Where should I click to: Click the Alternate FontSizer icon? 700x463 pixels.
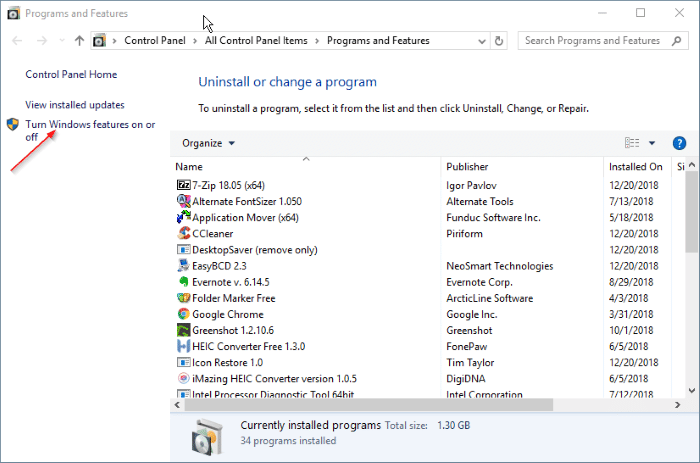[183, 201]
